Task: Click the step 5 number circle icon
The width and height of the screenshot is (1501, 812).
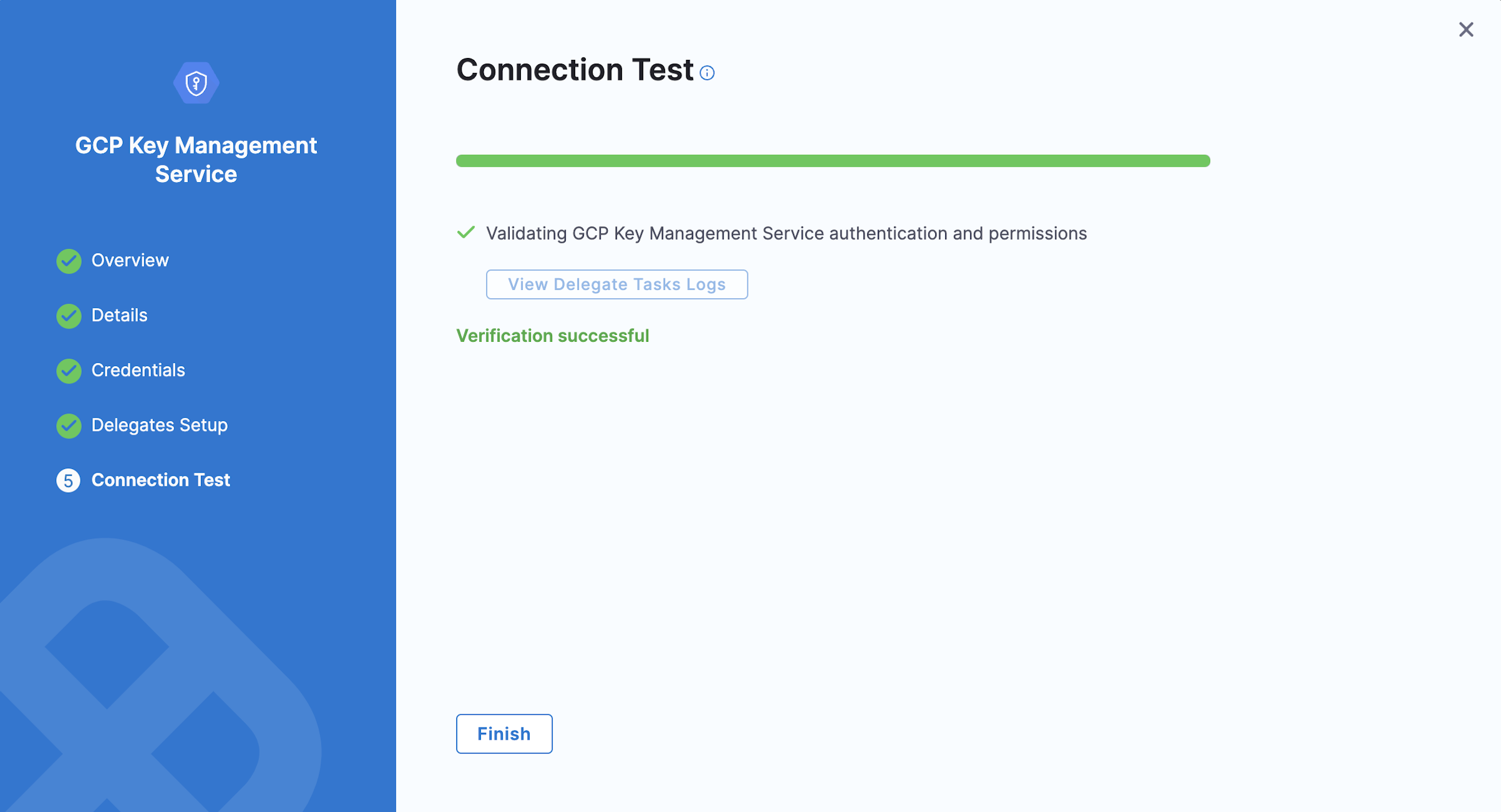Action: (x=69, y=480)
